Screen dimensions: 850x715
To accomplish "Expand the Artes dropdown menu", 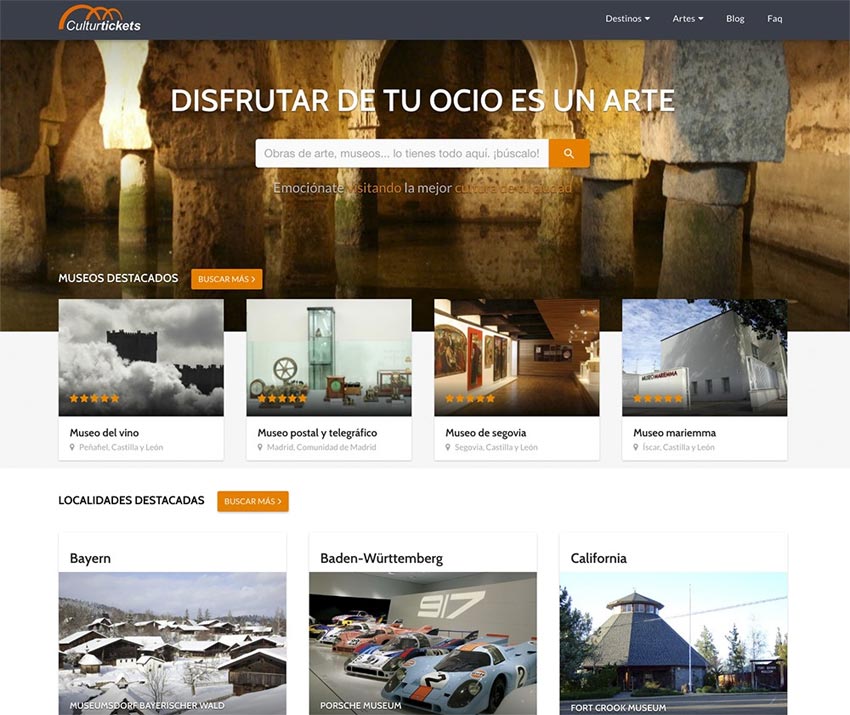I will [687, 19].
